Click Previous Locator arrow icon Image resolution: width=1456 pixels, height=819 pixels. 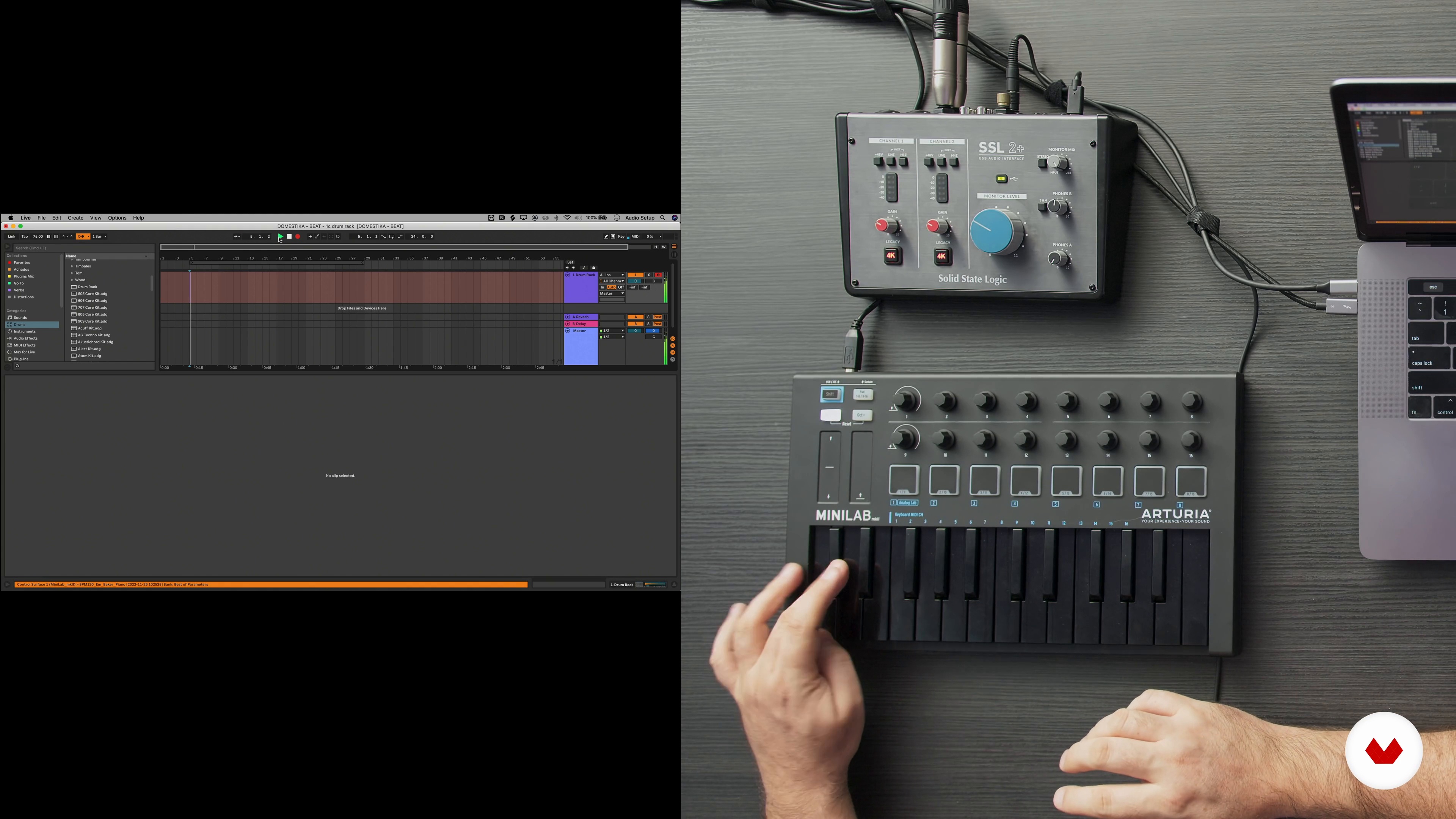(567, 268)
